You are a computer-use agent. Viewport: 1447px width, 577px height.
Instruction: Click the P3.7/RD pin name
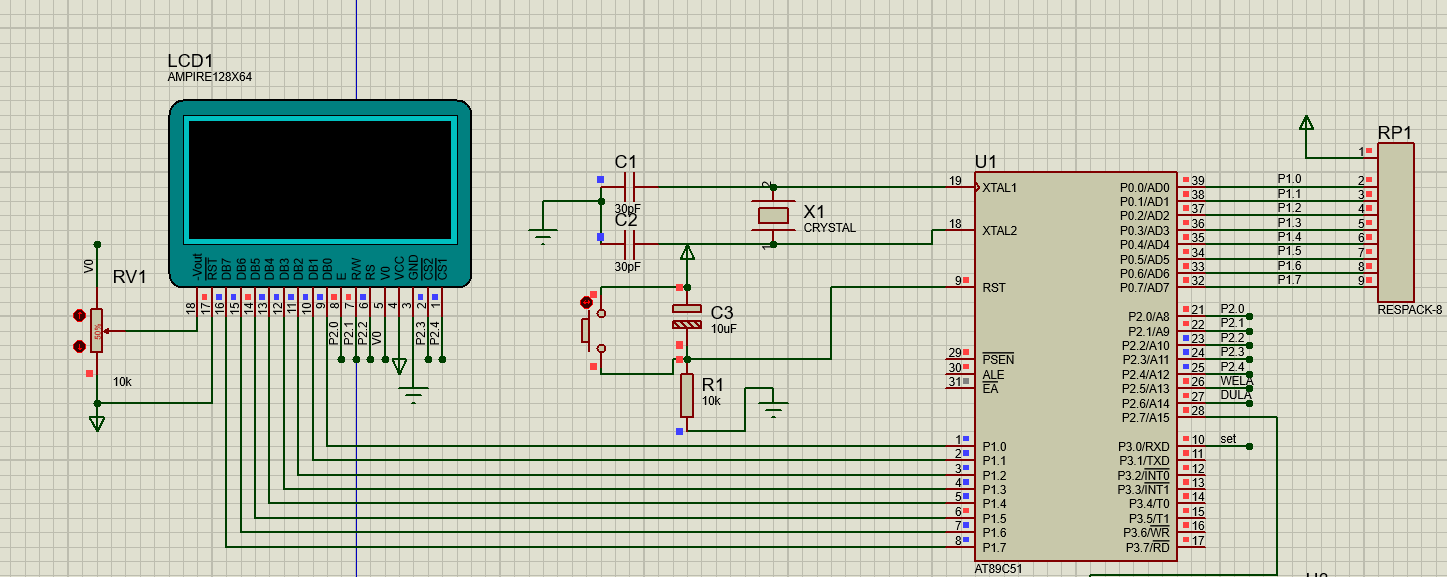pos(1147,547)
